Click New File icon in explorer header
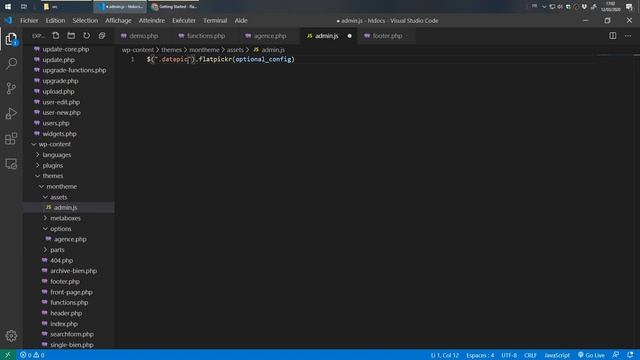 tap(56, 36)
